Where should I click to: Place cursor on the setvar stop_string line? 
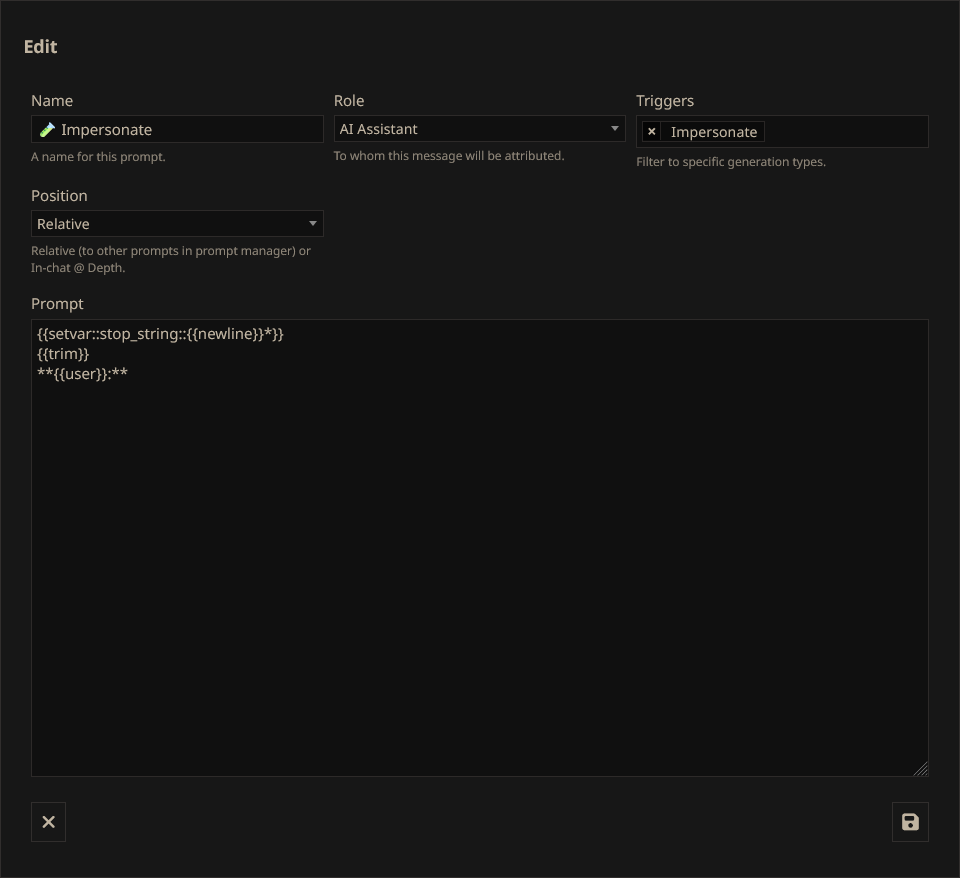[x=160, y=334]
